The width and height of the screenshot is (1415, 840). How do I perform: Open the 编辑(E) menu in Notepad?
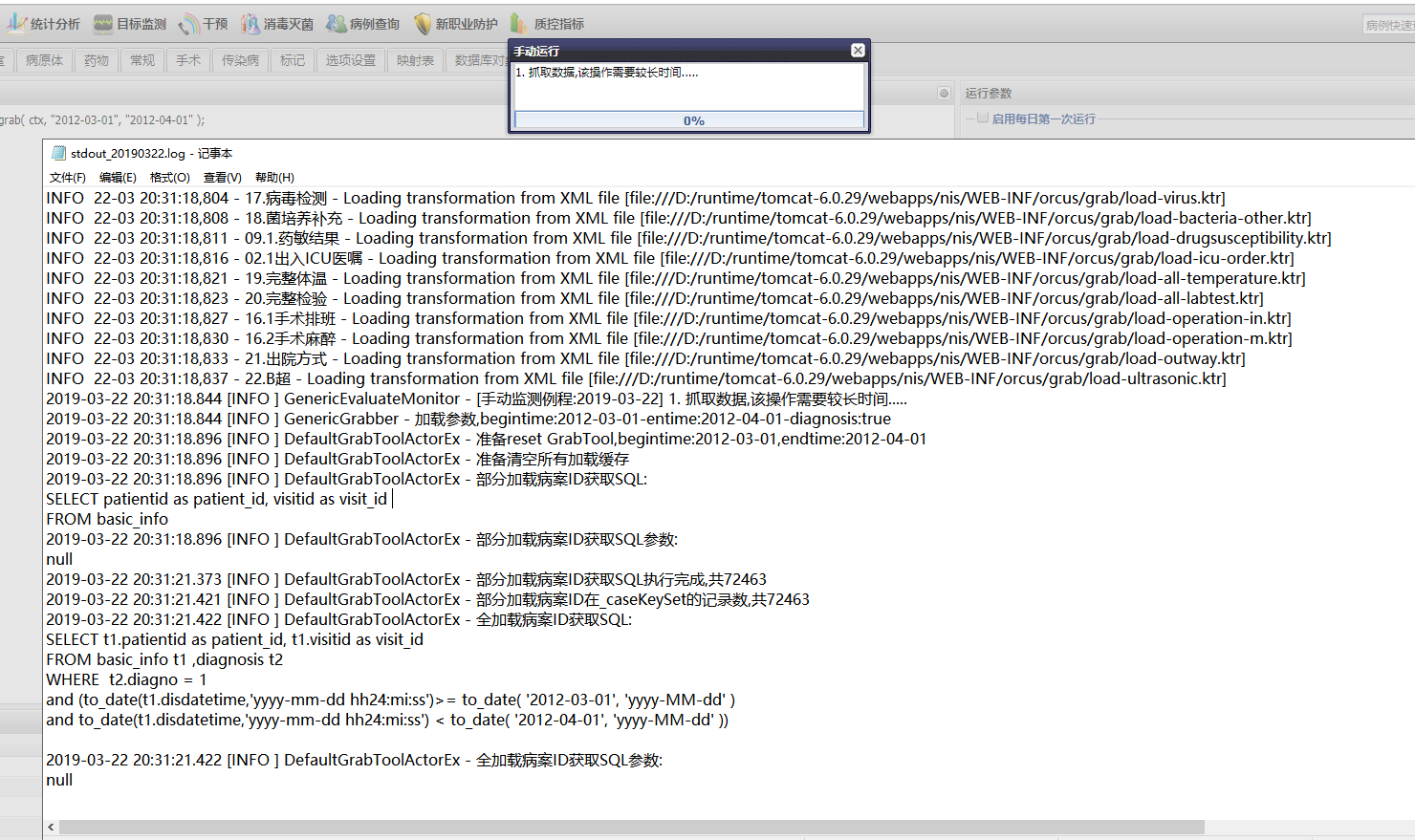[118, 178]
